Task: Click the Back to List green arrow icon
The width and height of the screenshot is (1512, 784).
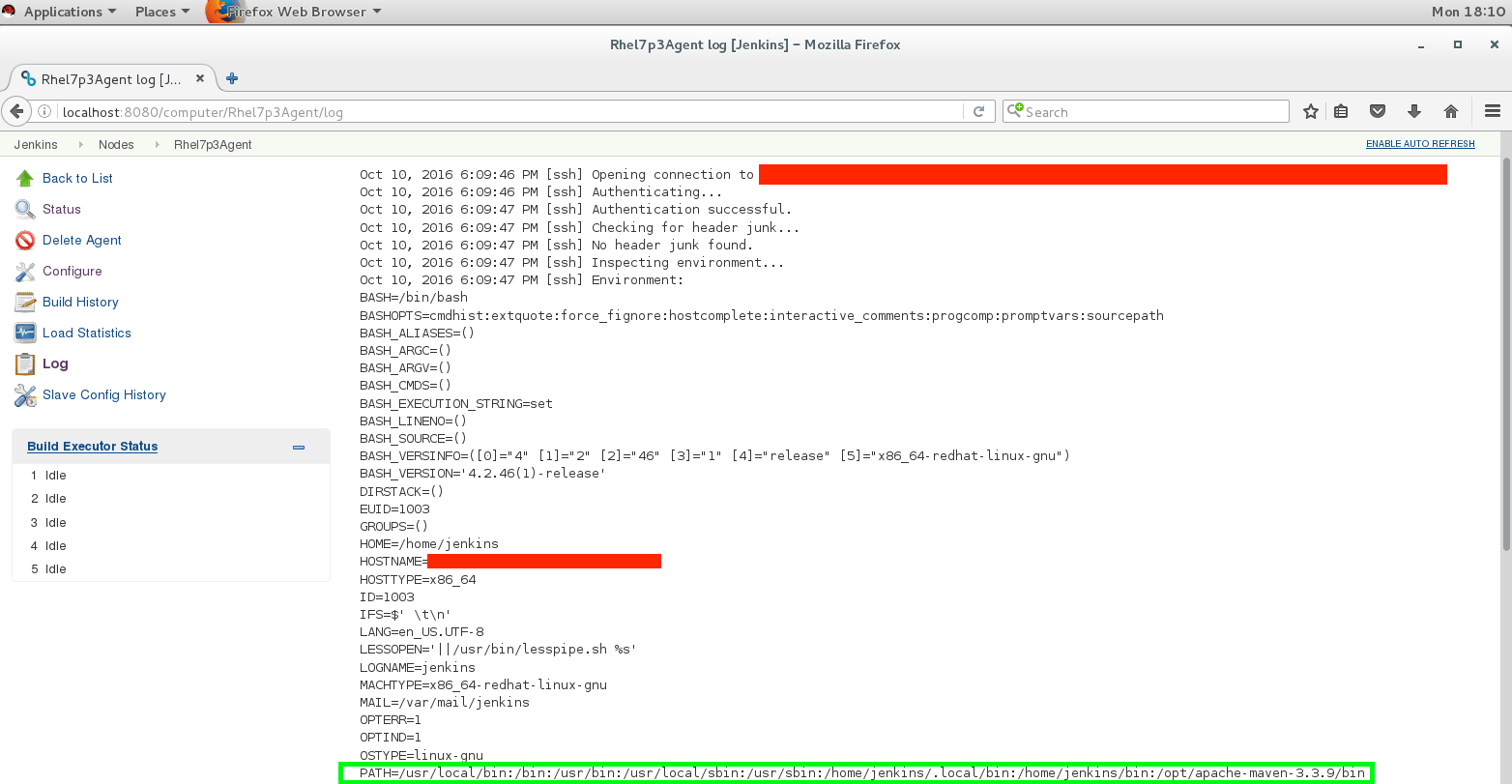Action: (25, 179)
